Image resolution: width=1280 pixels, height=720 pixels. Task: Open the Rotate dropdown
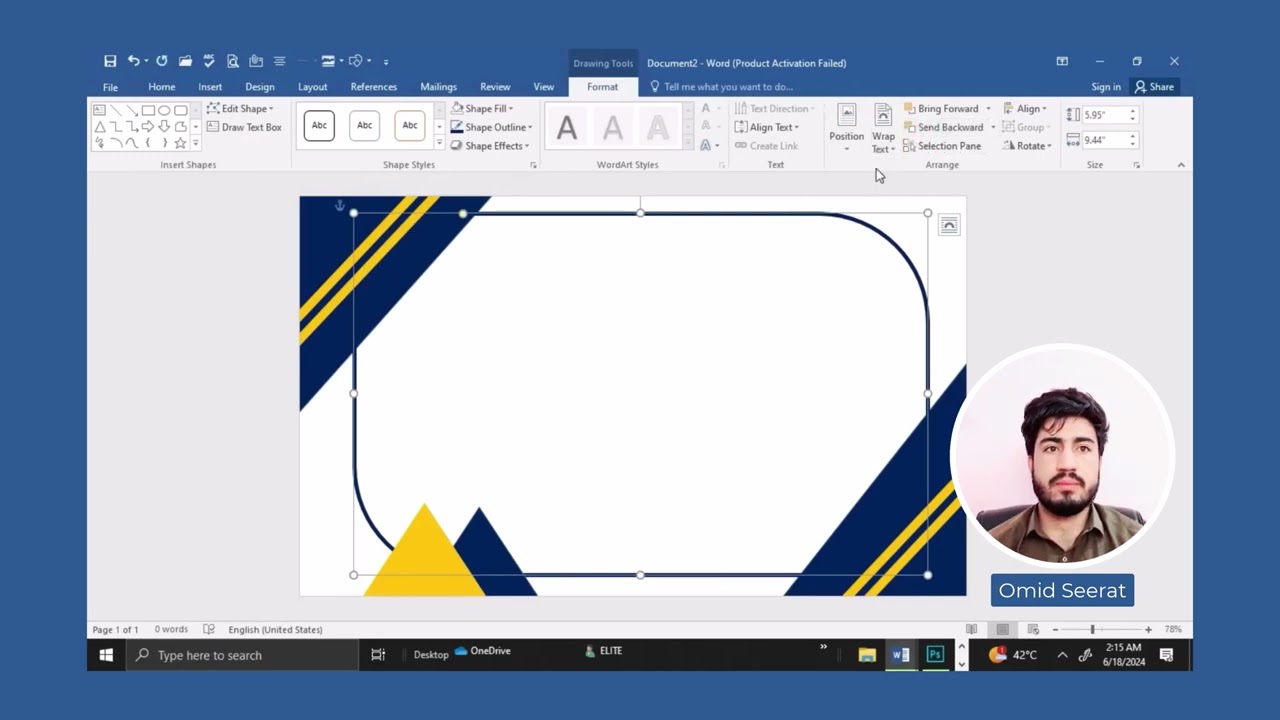click(1027, 146)
